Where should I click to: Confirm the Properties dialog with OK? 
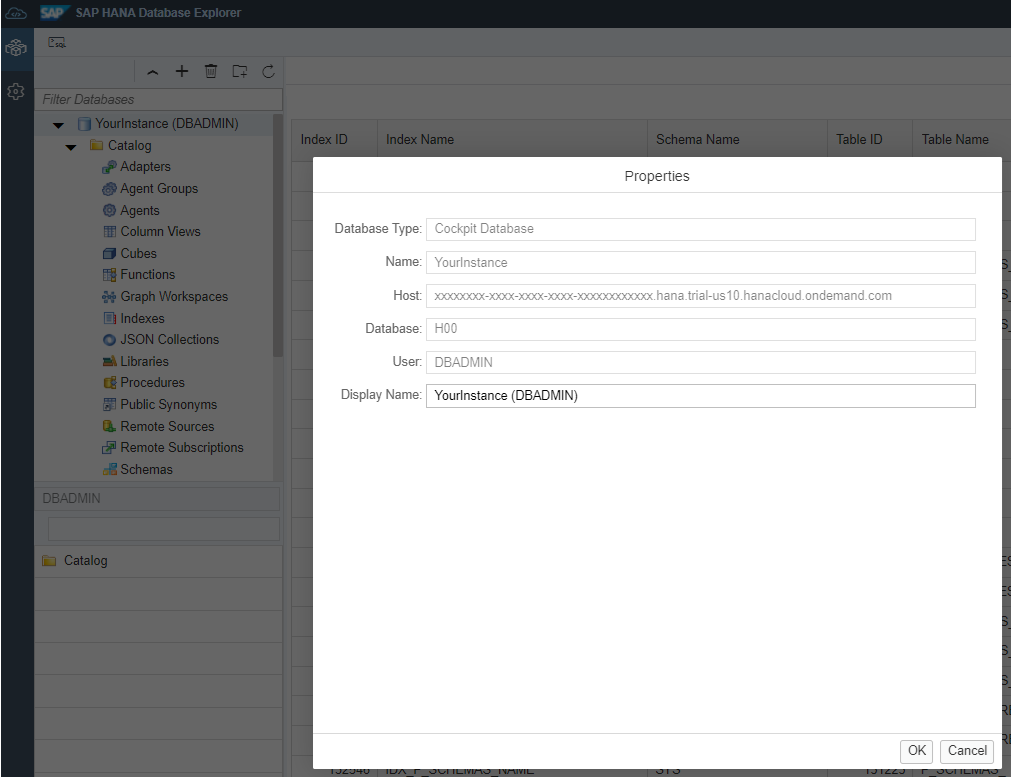pyautogui.click(x=916, y=751)
